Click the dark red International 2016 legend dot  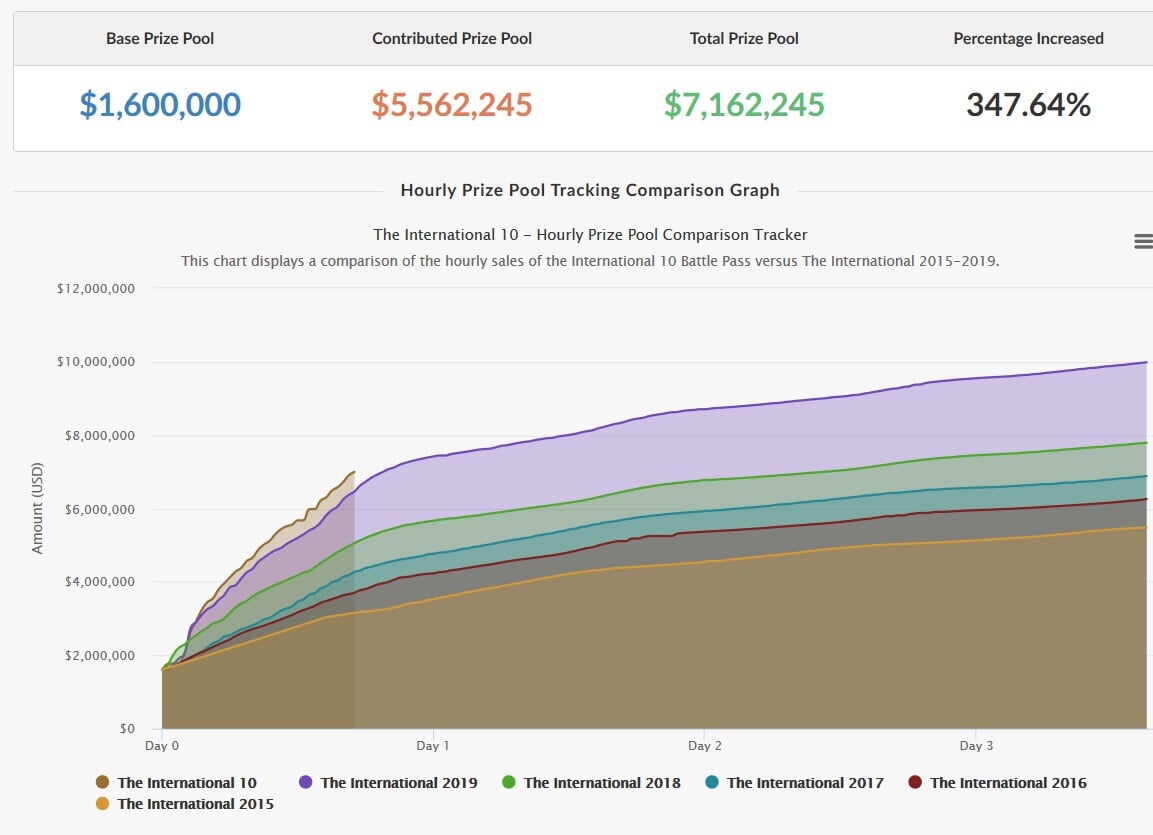click(x=915, y=782)
